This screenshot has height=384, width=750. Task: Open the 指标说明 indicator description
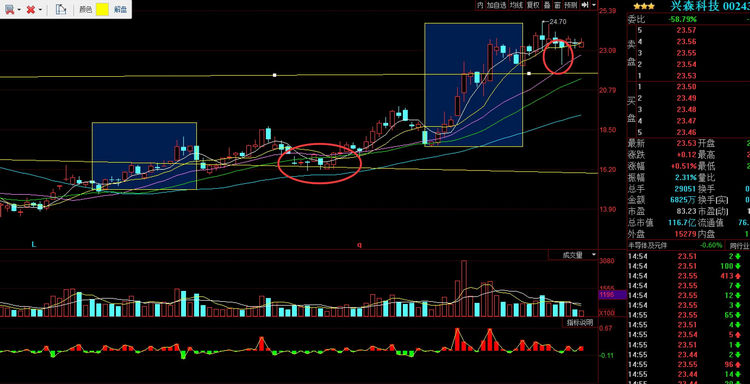tap(580, 322)
